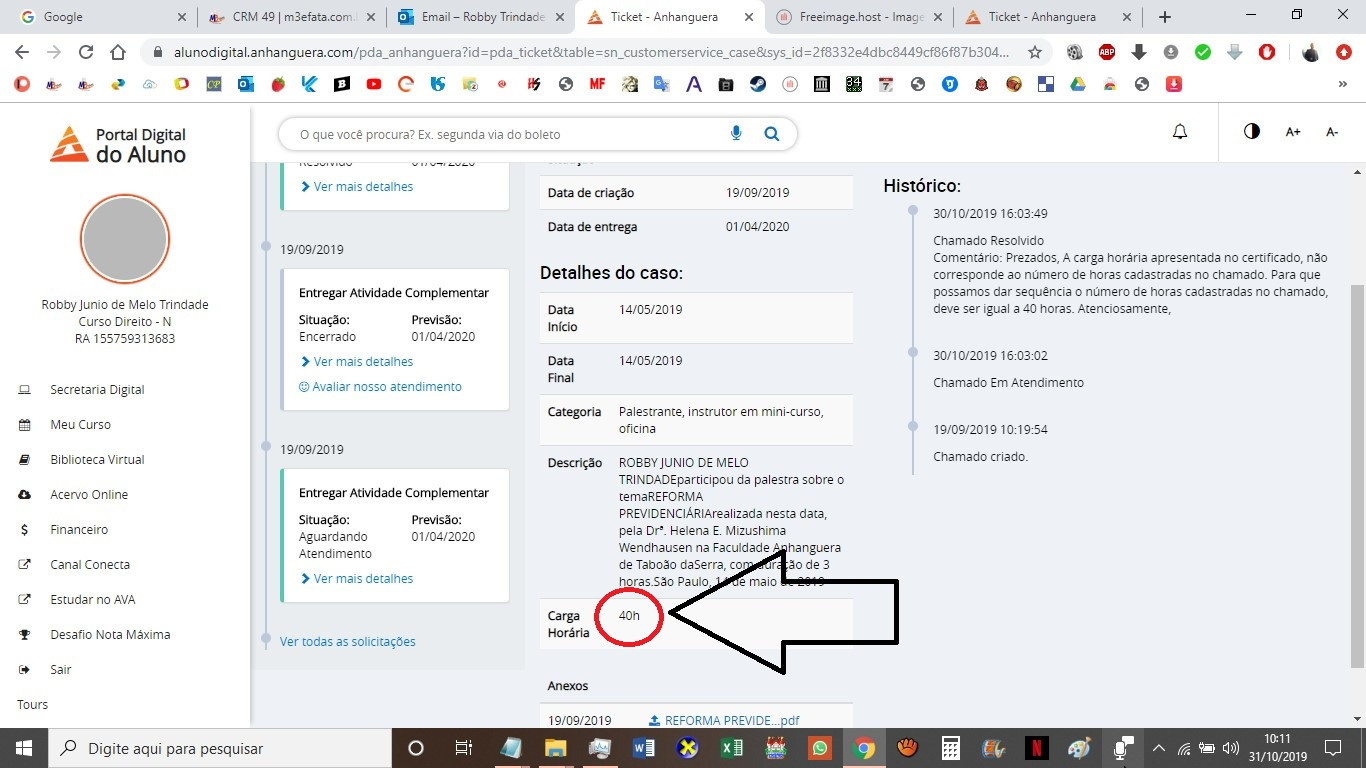Click 'Ver todas as solicitações' link
The image size is (1366, 768).
348,642
